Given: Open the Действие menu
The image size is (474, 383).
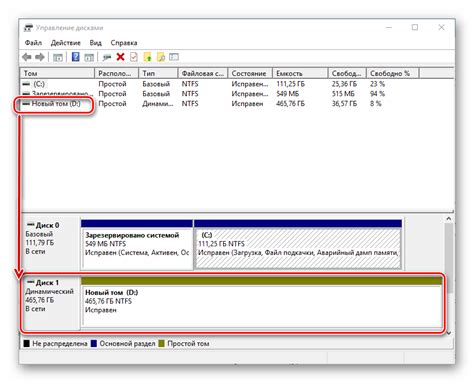Looking at the screenshot, I should pyautogui.click(x=66, y=43).
